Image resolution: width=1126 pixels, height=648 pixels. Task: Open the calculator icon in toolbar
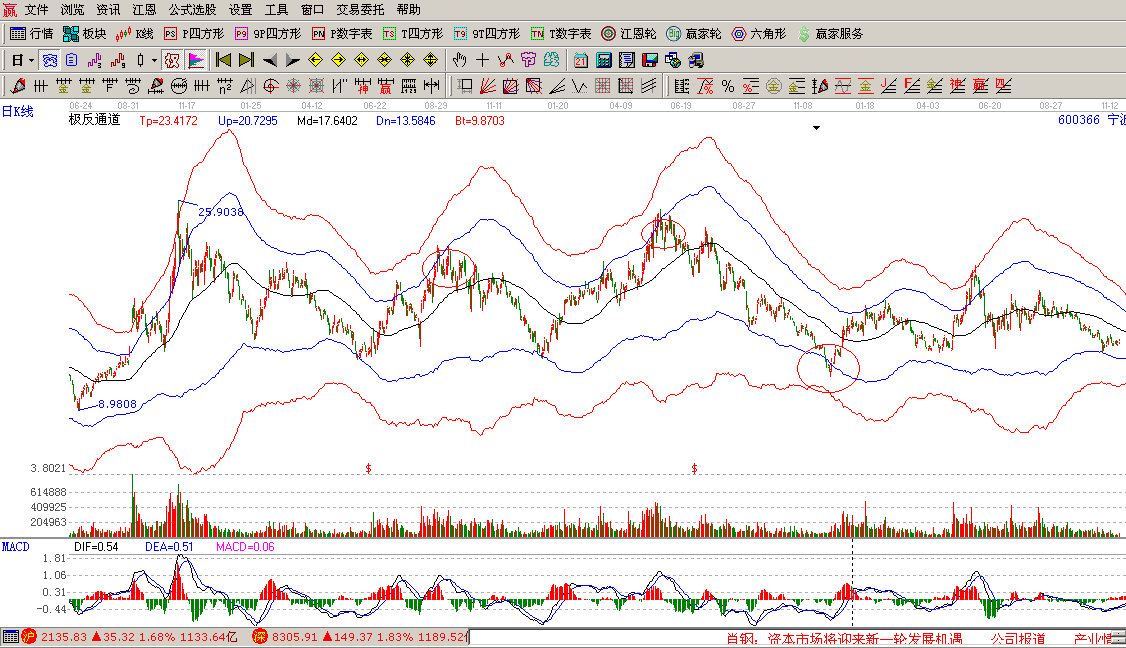point(604,59)
